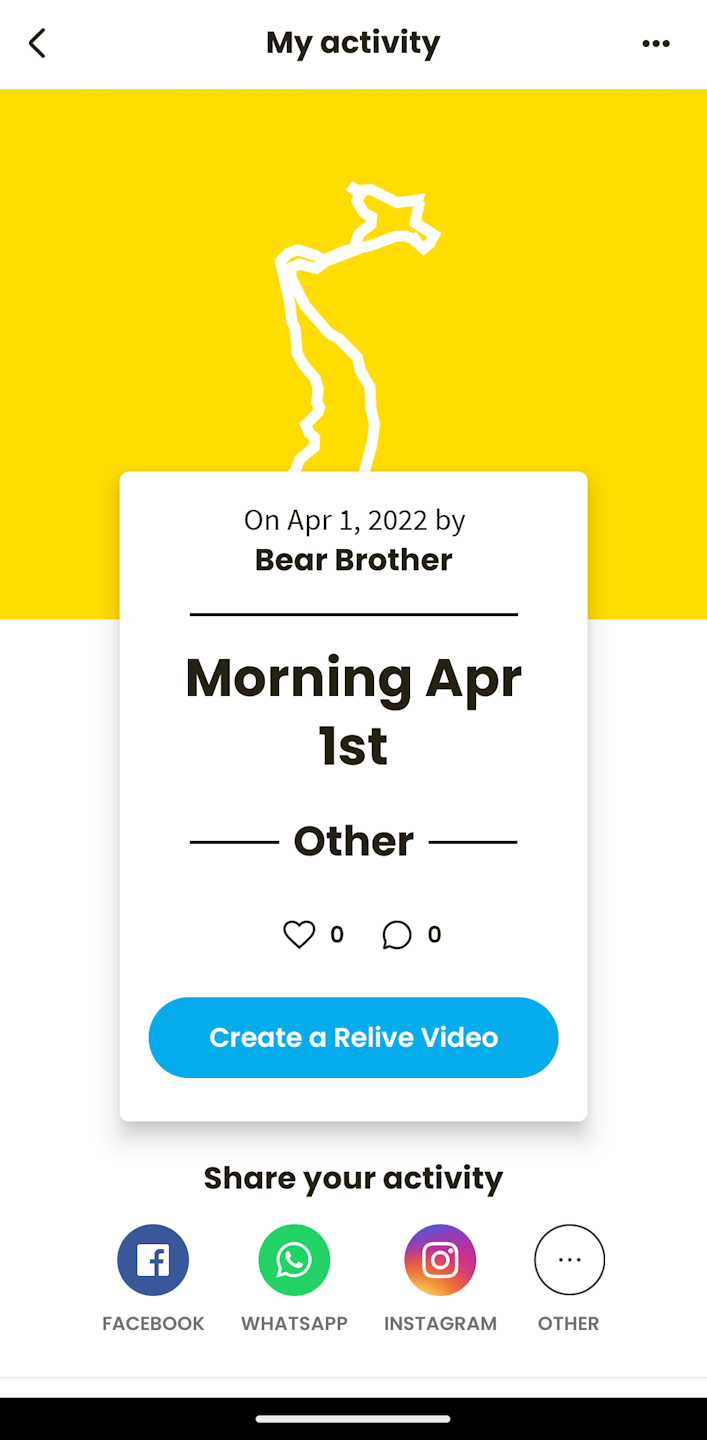The height and width of the screenshot is (1440, 707).
Task: Tap the FACEBOOK label under share icons
Action: (x=153, y=1323)
